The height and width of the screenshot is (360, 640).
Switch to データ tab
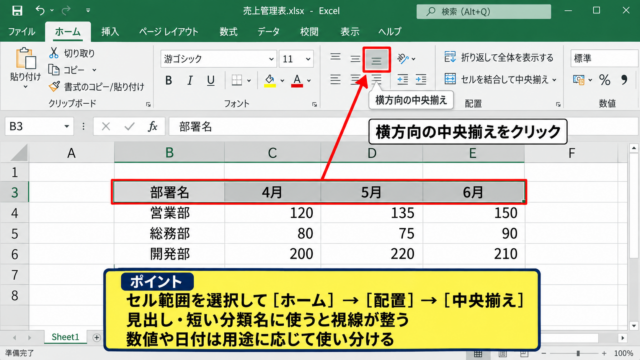pos(269,31)
